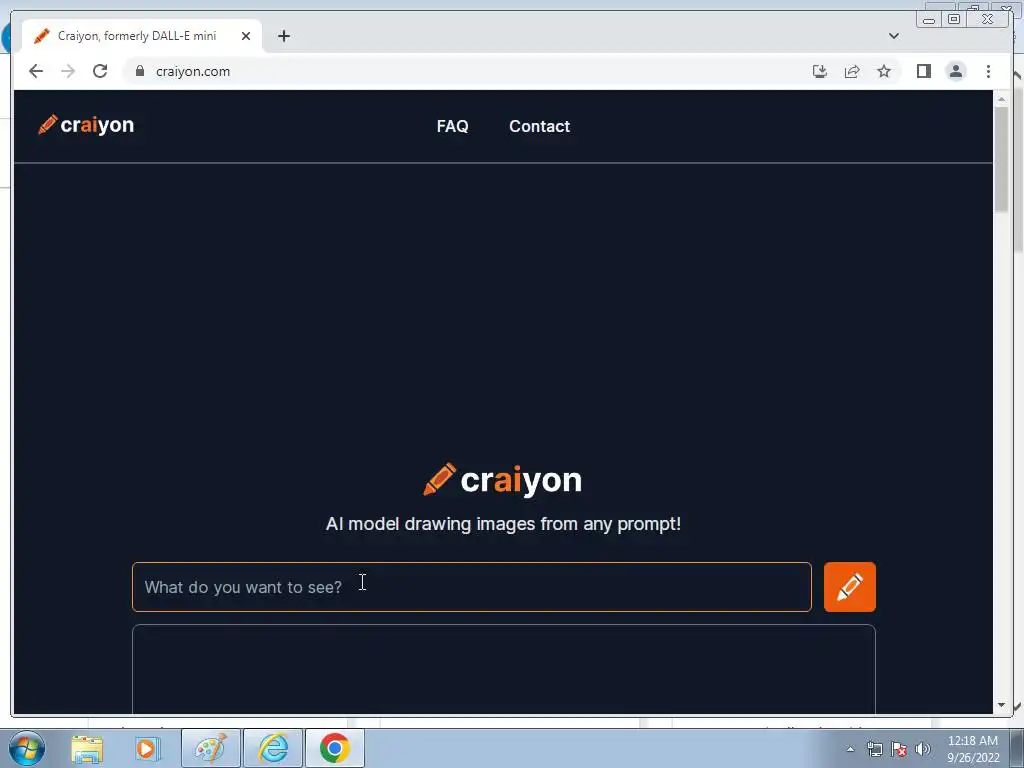Switch to Paint in the taskbar

click(x=210, y=748)
